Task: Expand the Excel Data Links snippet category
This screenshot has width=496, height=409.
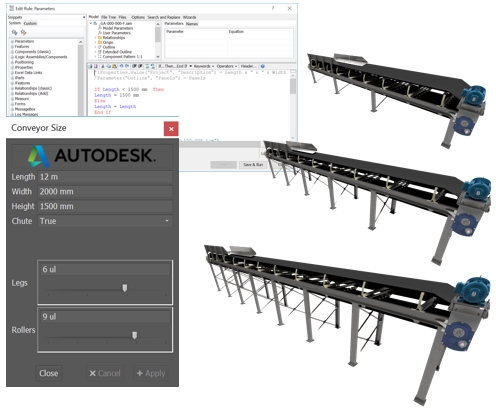Action: [x=12, y=72]
